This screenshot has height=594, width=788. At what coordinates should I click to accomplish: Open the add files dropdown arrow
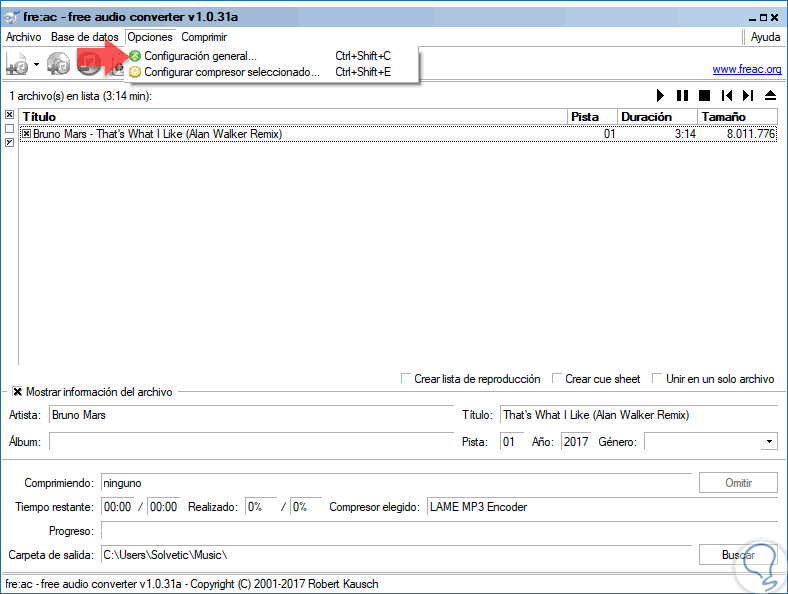tap(36, 64)
